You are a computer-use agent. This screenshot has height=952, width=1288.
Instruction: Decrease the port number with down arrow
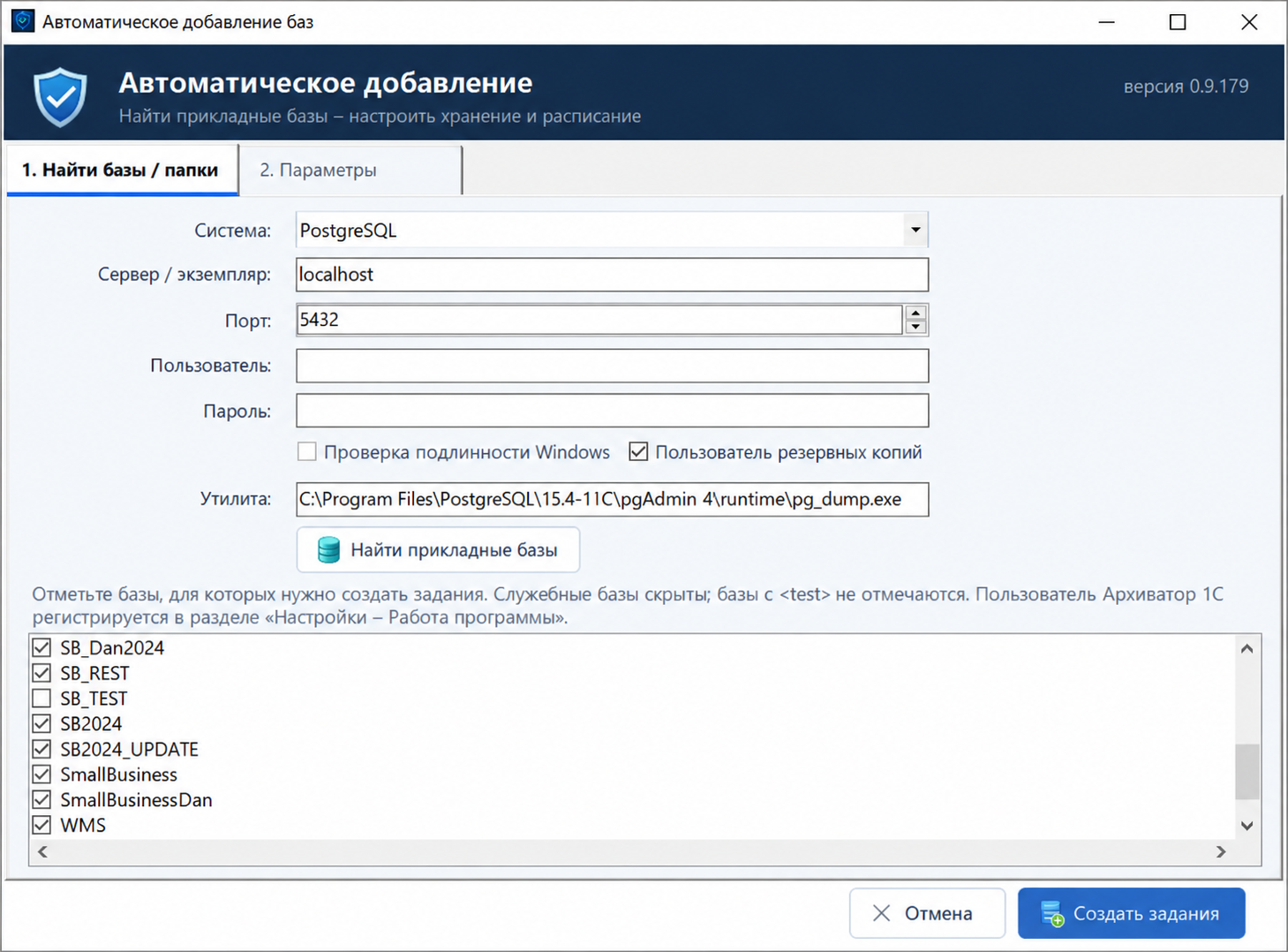(x=915, y=328)
